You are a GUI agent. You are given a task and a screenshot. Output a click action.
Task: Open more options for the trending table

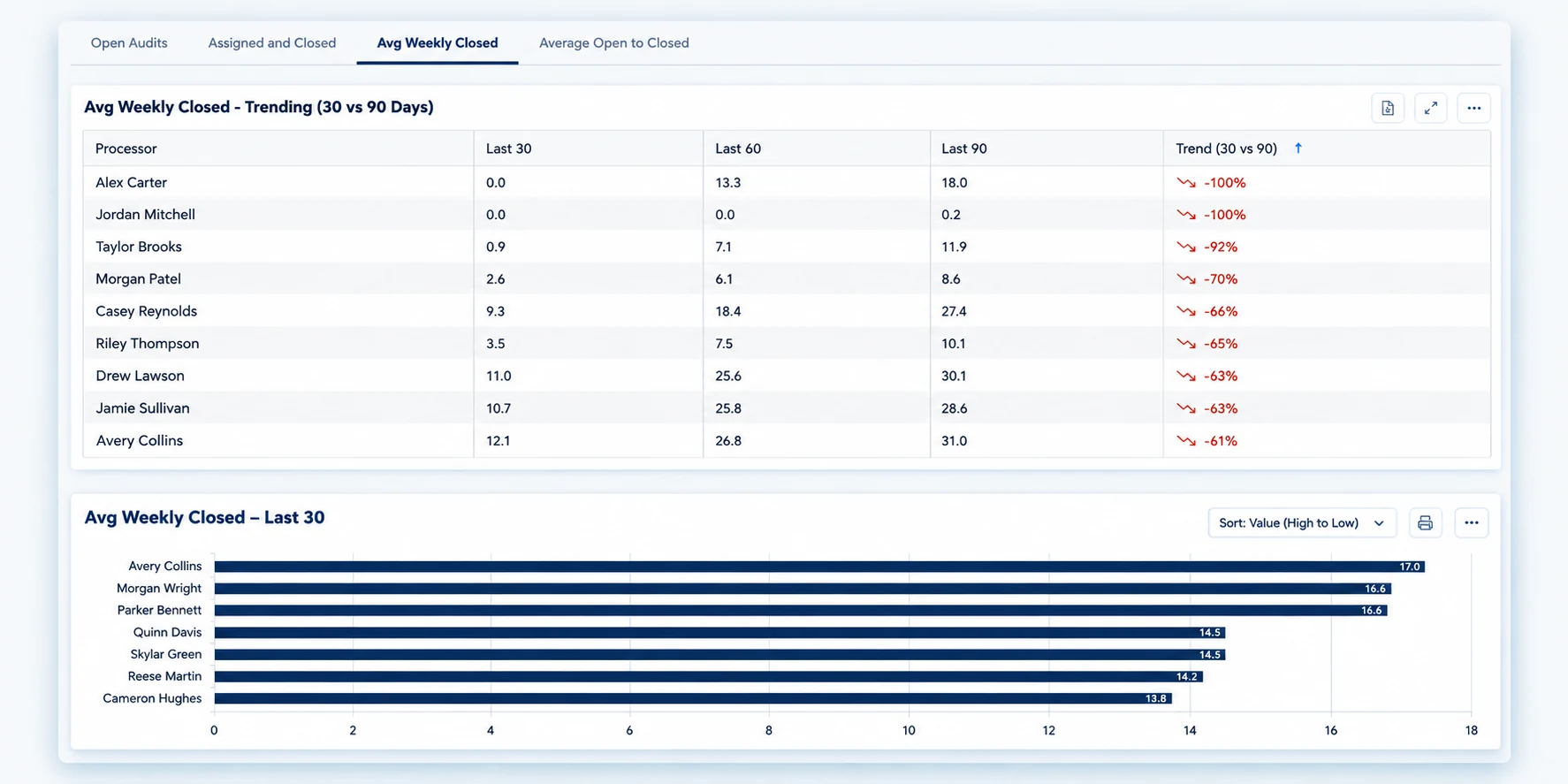(x=1473, y=108)
